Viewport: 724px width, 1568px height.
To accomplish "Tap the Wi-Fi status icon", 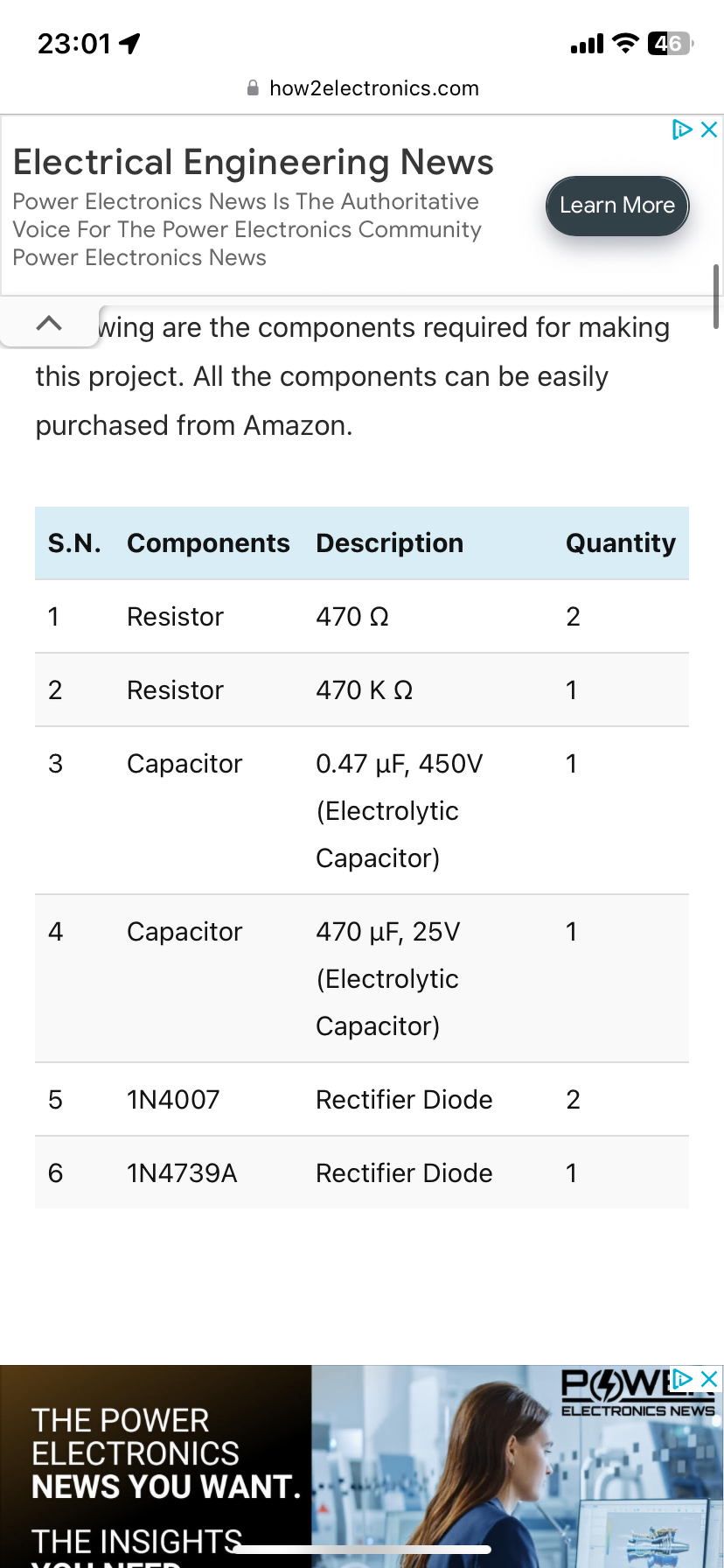I will point(624,43).
